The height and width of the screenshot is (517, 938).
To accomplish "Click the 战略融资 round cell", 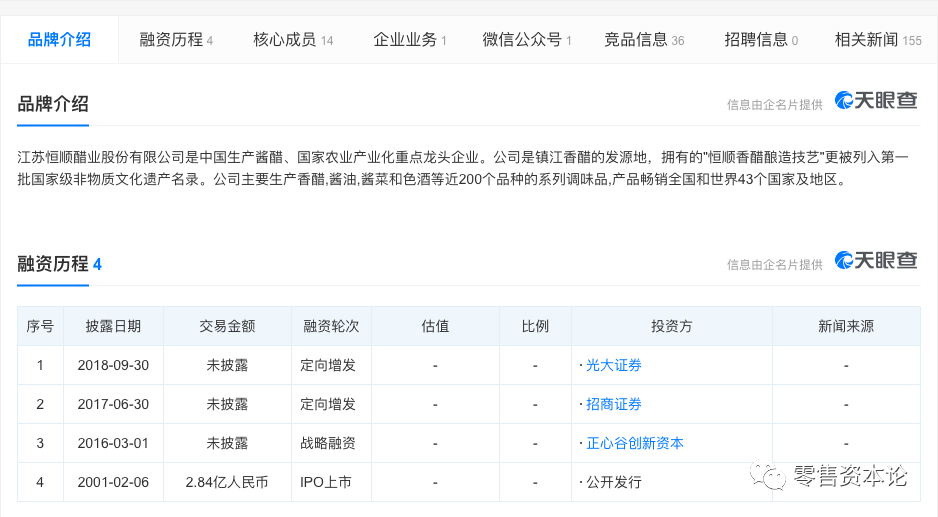I will pyautogui.click(x=331, y=443).
